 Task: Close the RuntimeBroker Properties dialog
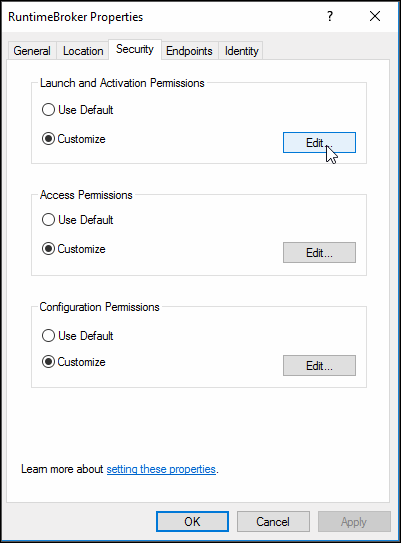375,16
